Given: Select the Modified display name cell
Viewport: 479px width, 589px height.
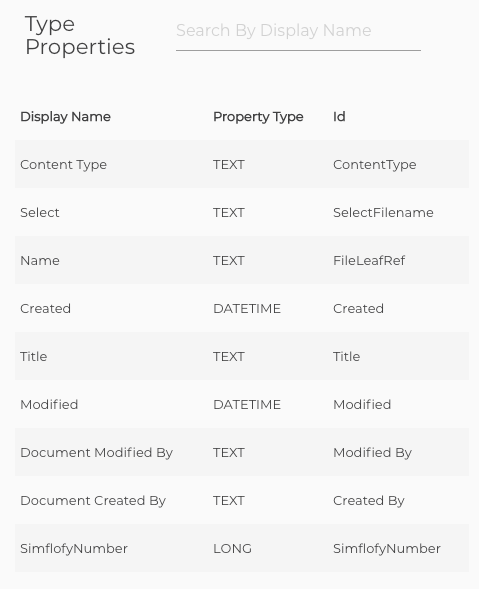Looking at the screenshot, I should tap(49, 405).
